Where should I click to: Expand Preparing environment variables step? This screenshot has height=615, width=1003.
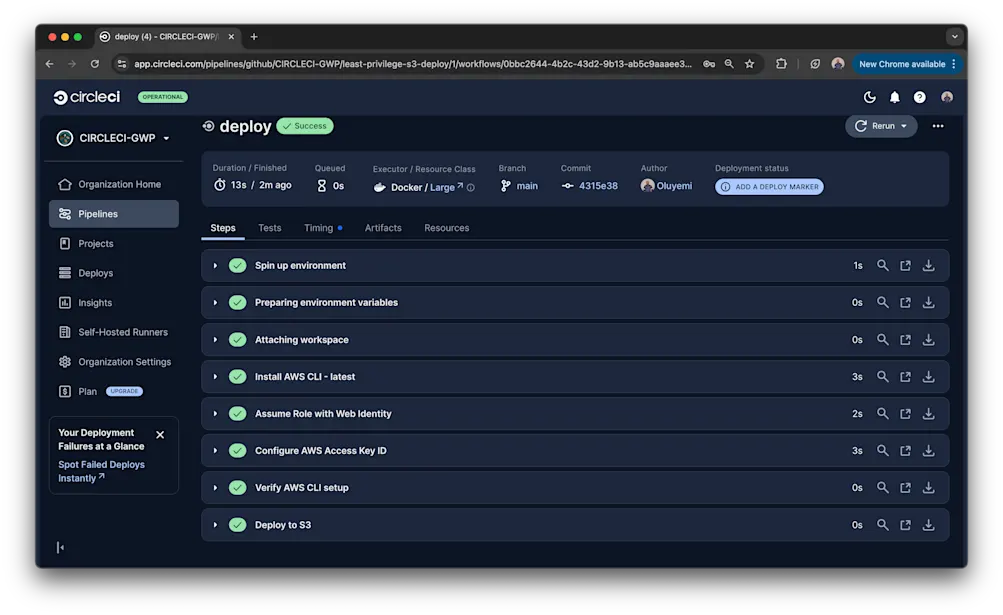pos(215,303)
